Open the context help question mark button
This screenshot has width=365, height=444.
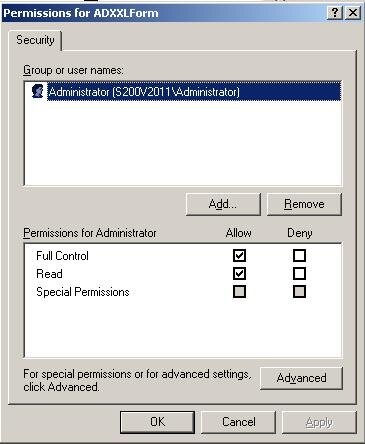tap(335, 13)
